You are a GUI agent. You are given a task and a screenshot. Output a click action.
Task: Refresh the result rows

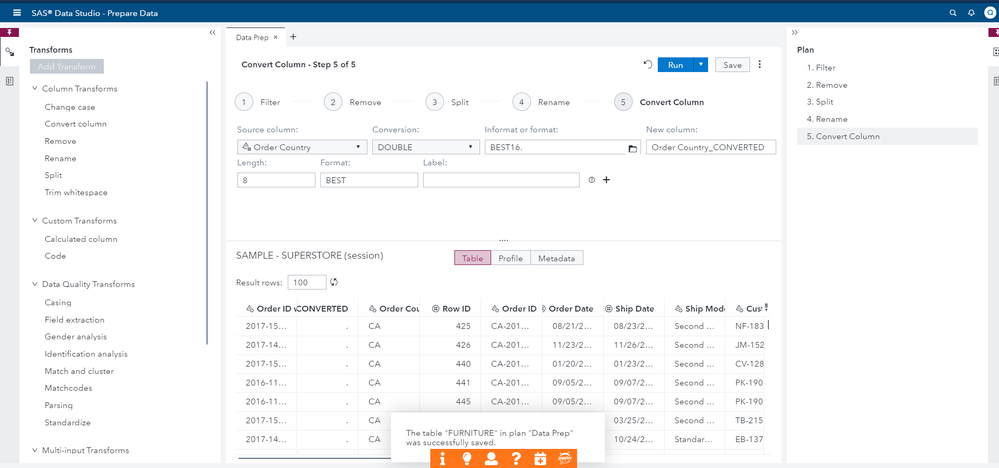pyautogui.click(x=334, y=282)
